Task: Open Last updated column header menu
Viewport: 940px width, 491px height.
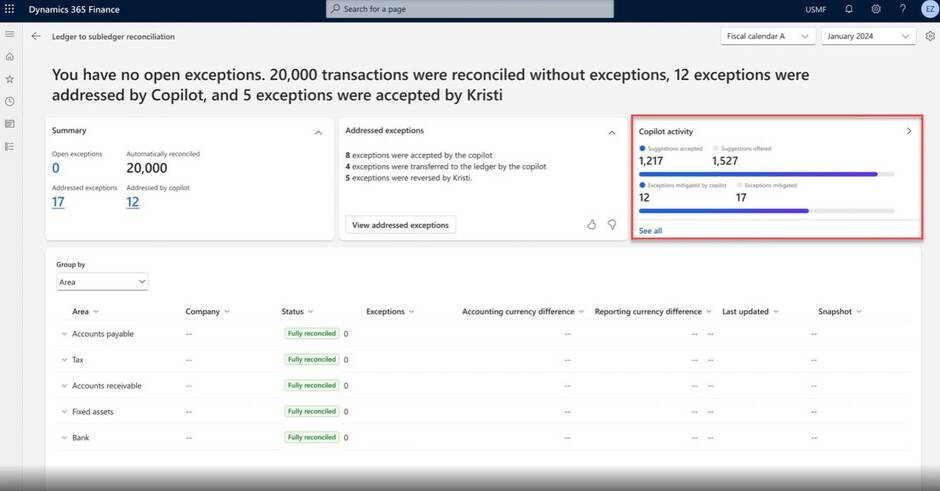Action: pos(776,312)
